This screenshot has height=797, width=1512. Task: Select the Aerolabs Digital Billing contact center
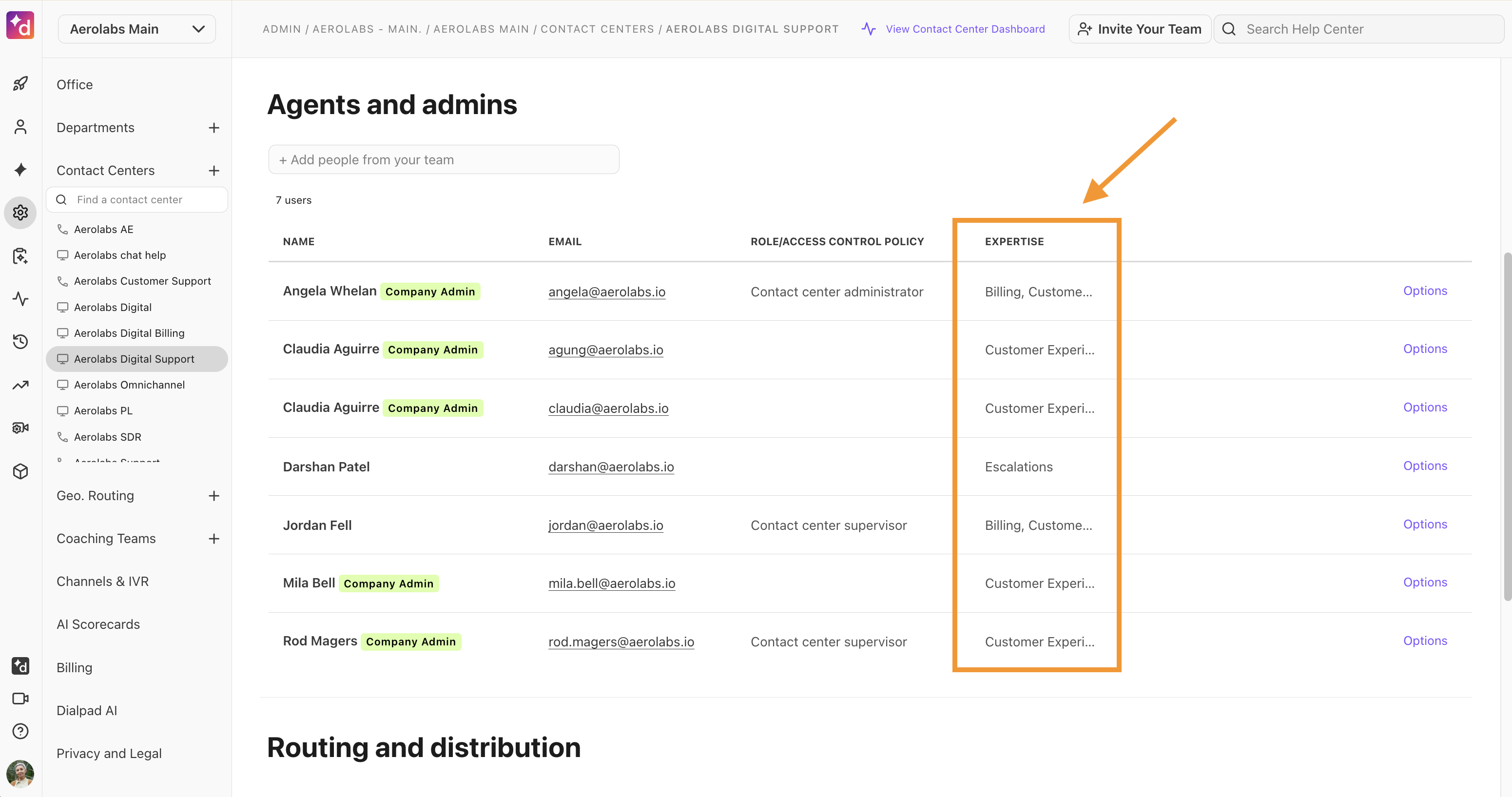click(x=137, y=333)
